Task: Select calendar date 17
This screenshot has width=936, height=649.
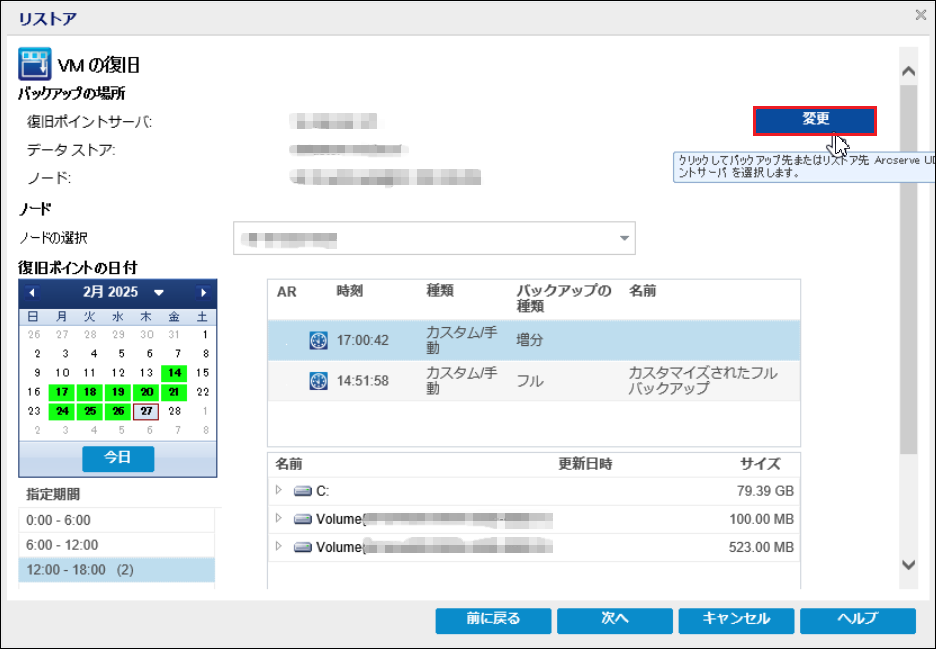Action: [x=61, y=392]
